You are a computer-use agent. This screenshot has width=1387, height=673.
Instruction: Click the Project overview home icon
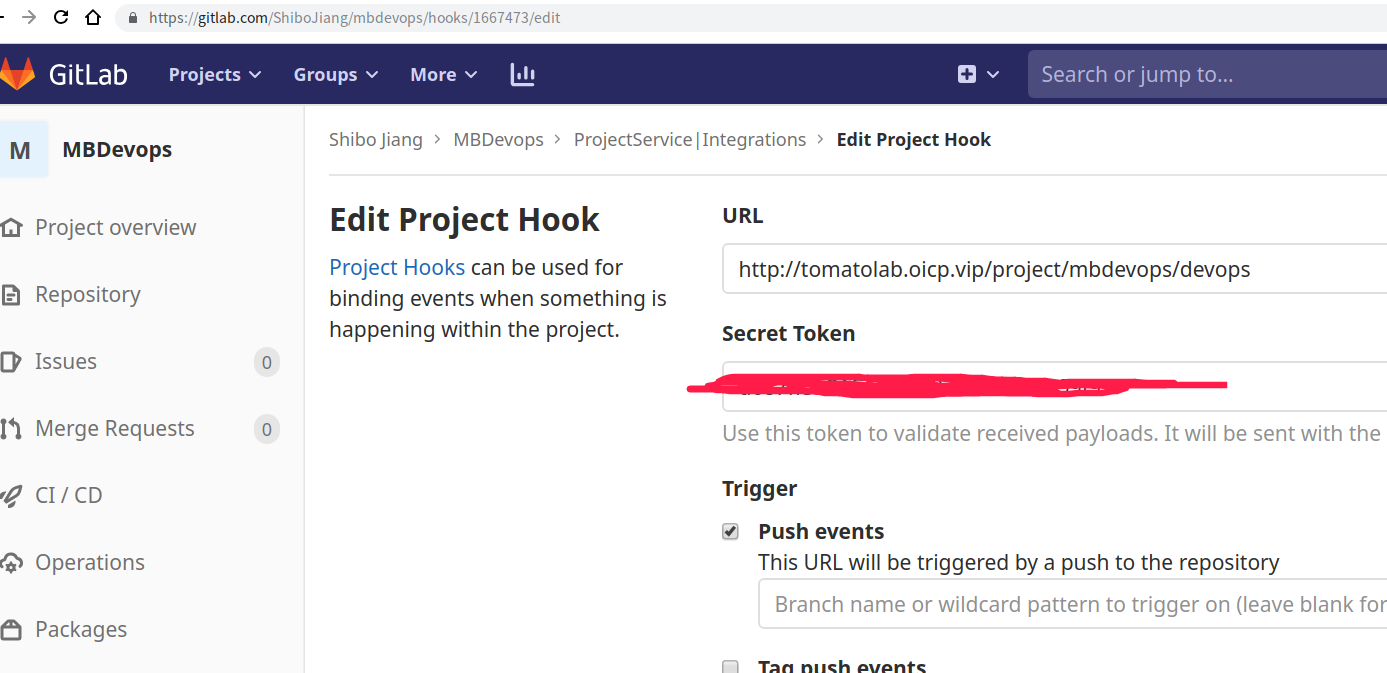(x=11, y=228)
